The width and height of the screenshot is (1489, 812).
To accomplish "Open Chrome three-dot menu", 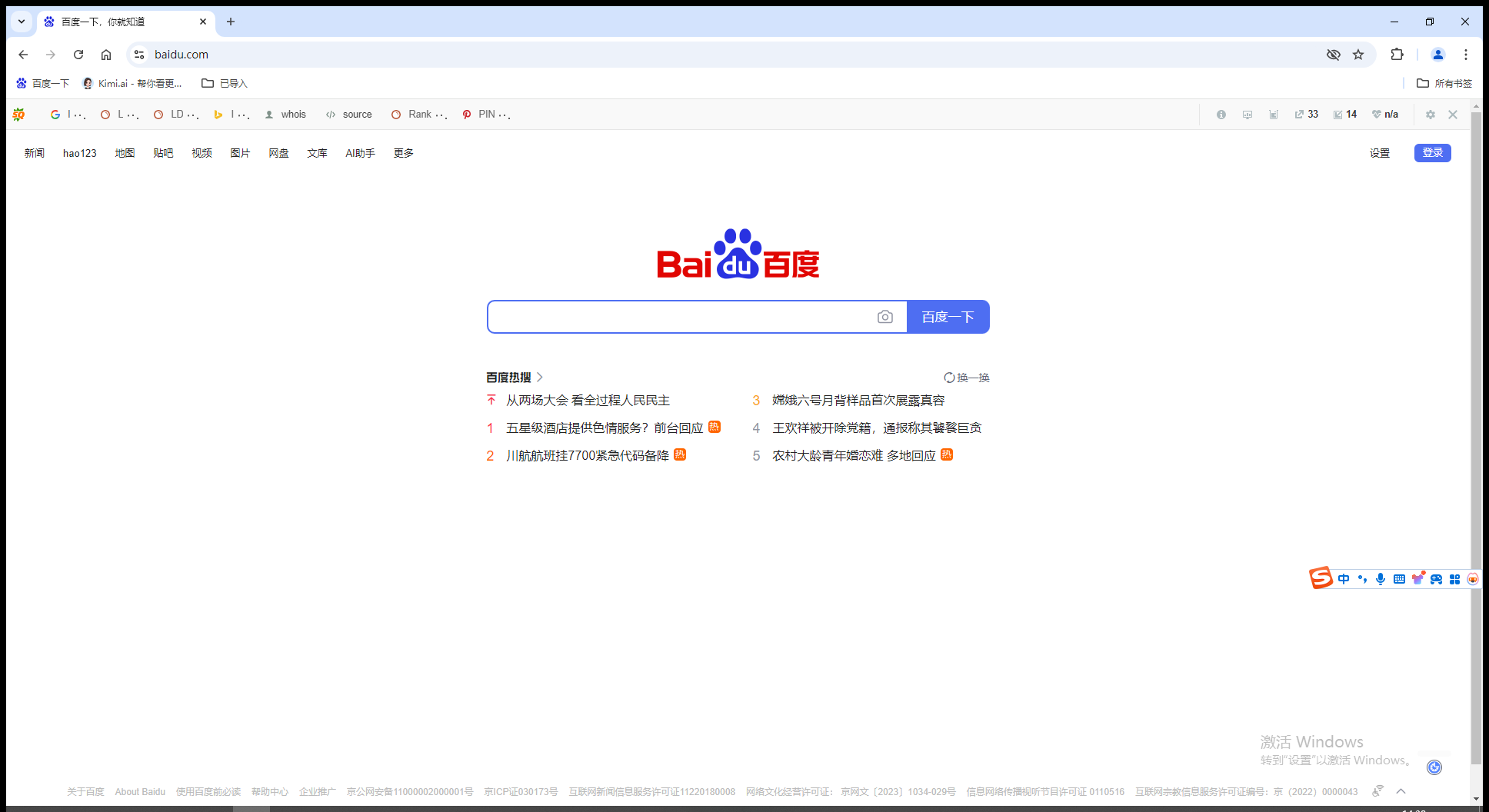I will [1466, 55].
